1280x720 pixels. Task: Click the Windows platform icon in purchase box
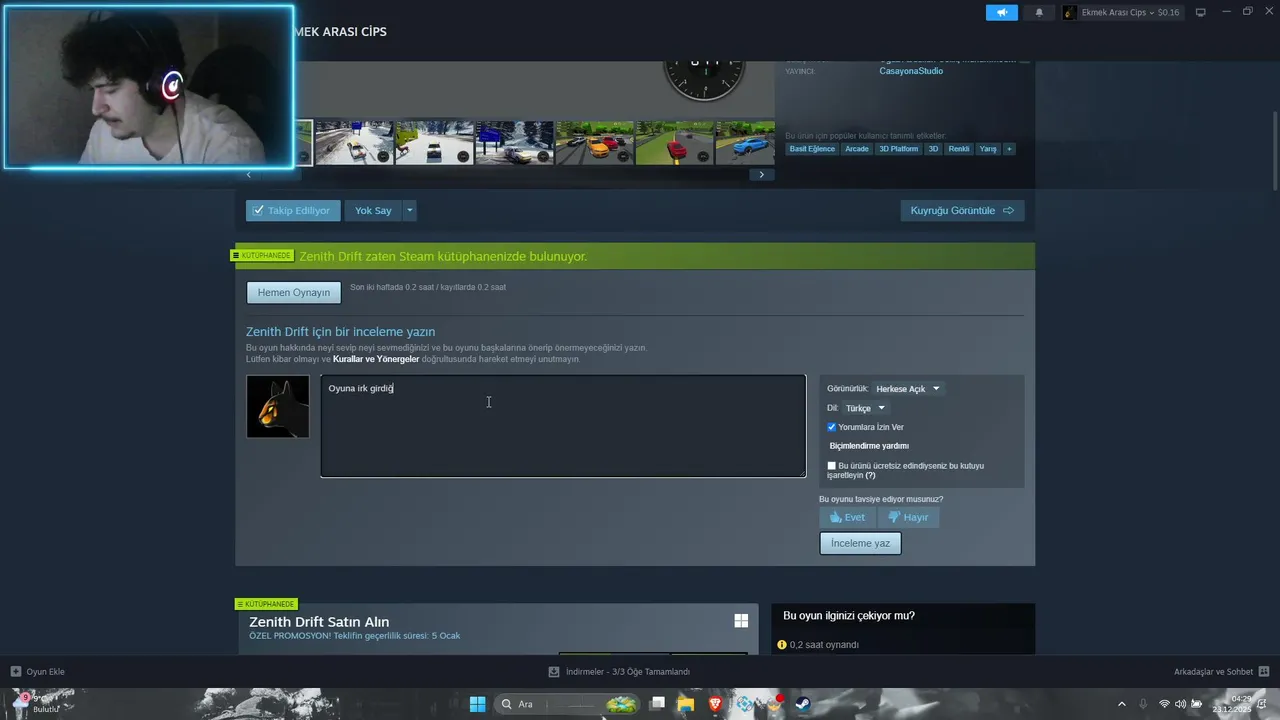(741, 621)
